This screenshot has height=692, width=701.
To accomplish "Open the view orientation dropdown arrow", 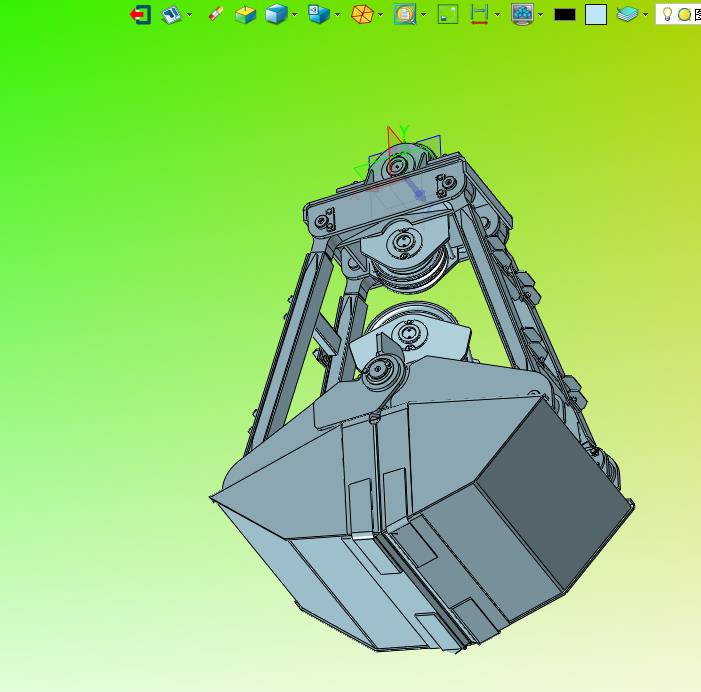I will (x=337, y=15).
